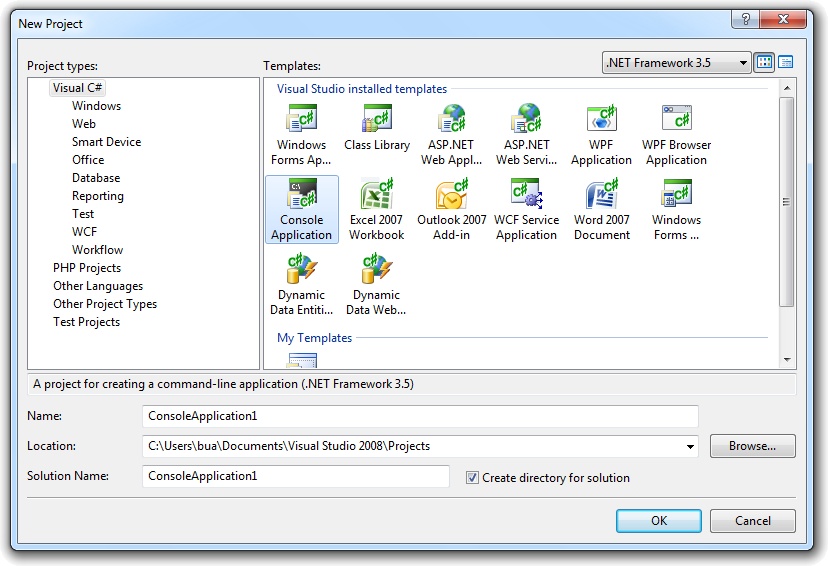828x566 pixels.
Task: Select Test under Visual C#
Action: pyautogui.click(x=83, y=214)
